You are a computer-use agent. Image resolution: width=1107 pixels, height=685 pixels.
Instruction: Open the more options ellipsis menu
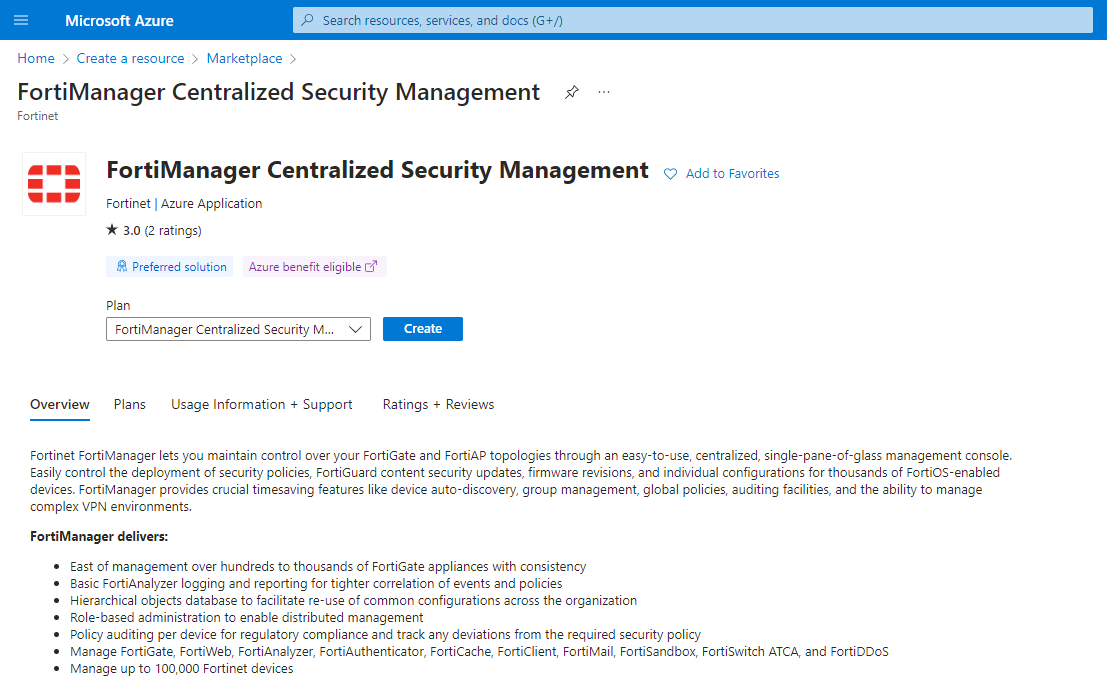[604, 92]
